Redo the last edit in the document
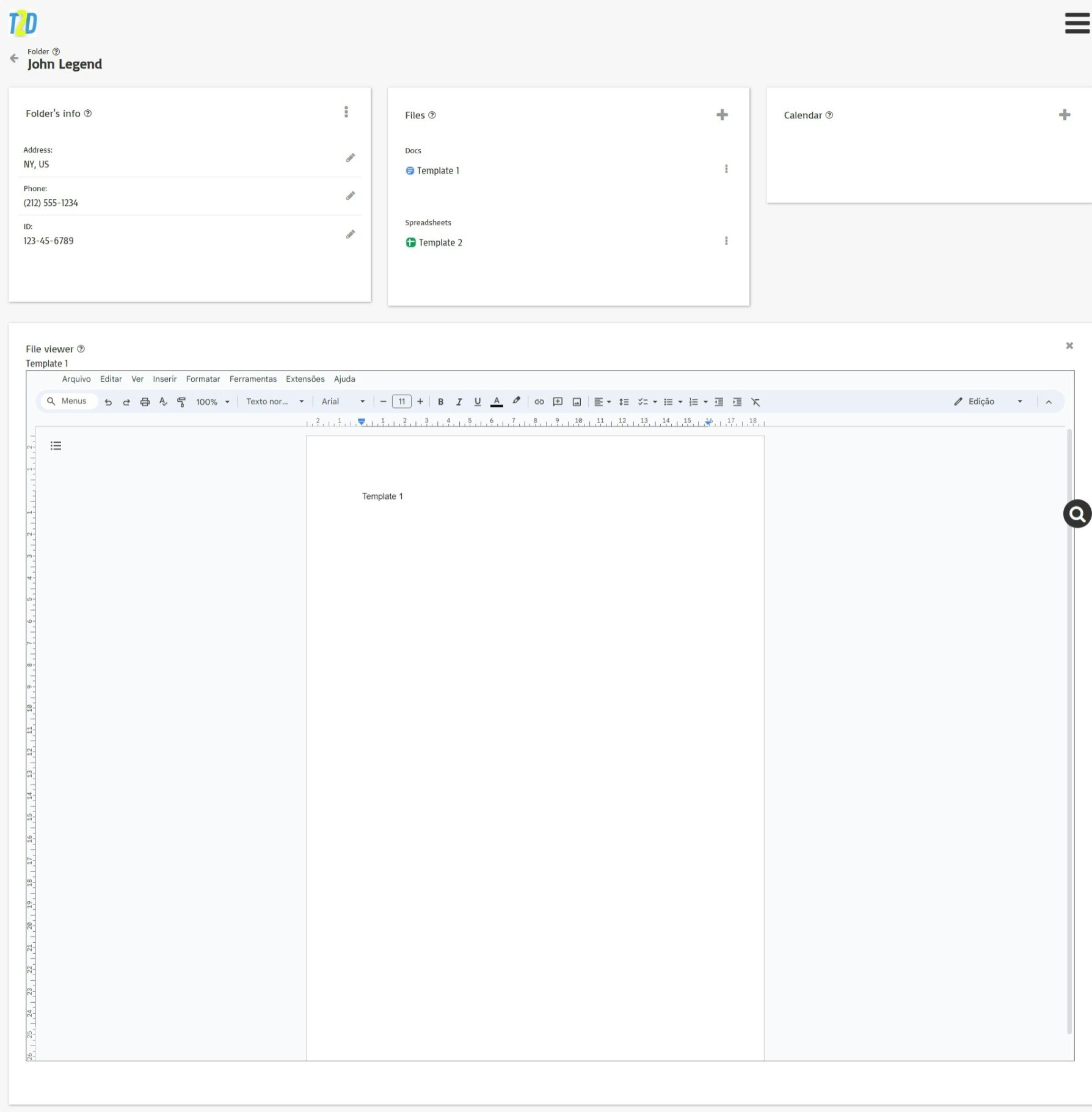Viewport: 1092px width, 1112px height. [x=126, y=402]
